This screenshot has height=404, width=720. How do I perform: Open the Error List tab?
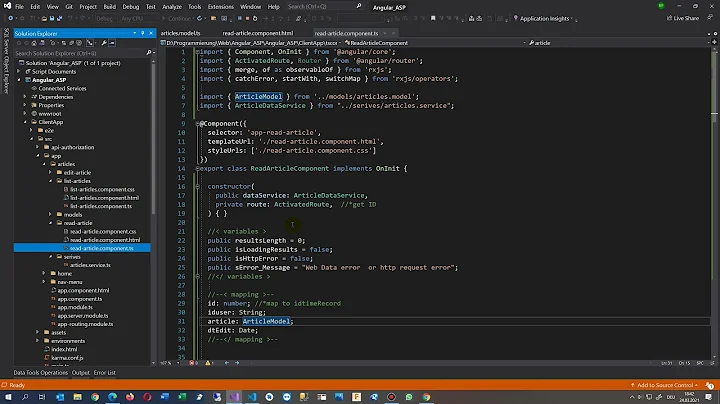105,373
